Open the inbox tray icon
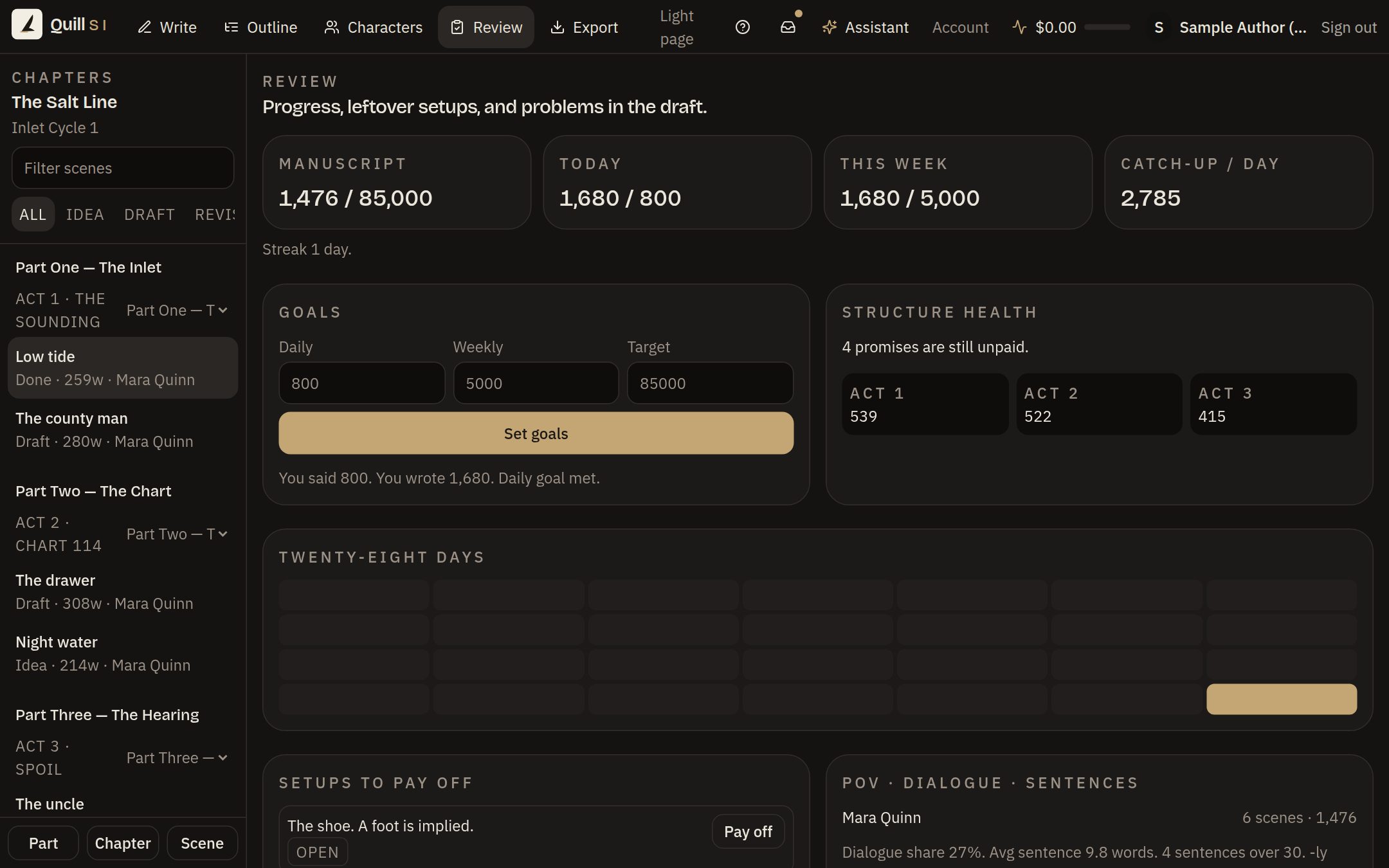This screenshot has width=1389, height=868. pos(788,27)
